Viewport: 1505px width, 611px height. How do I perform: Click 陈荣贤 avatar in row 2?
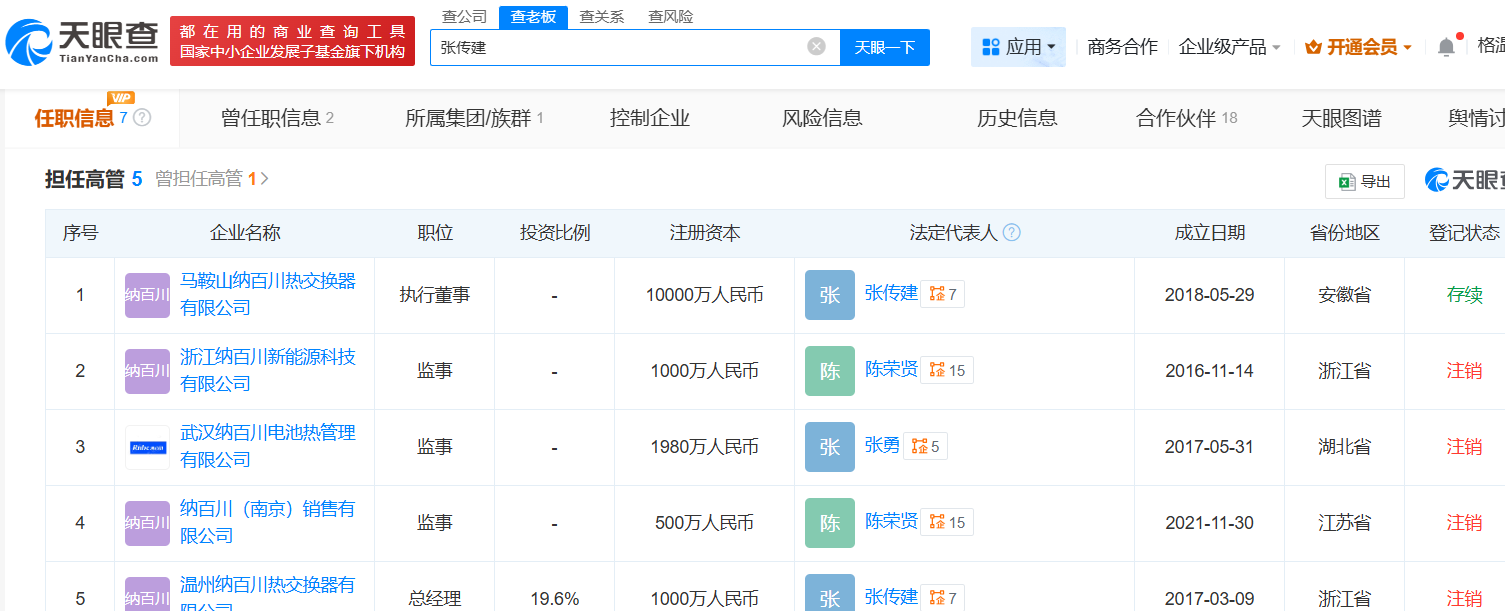coord(829,371)
